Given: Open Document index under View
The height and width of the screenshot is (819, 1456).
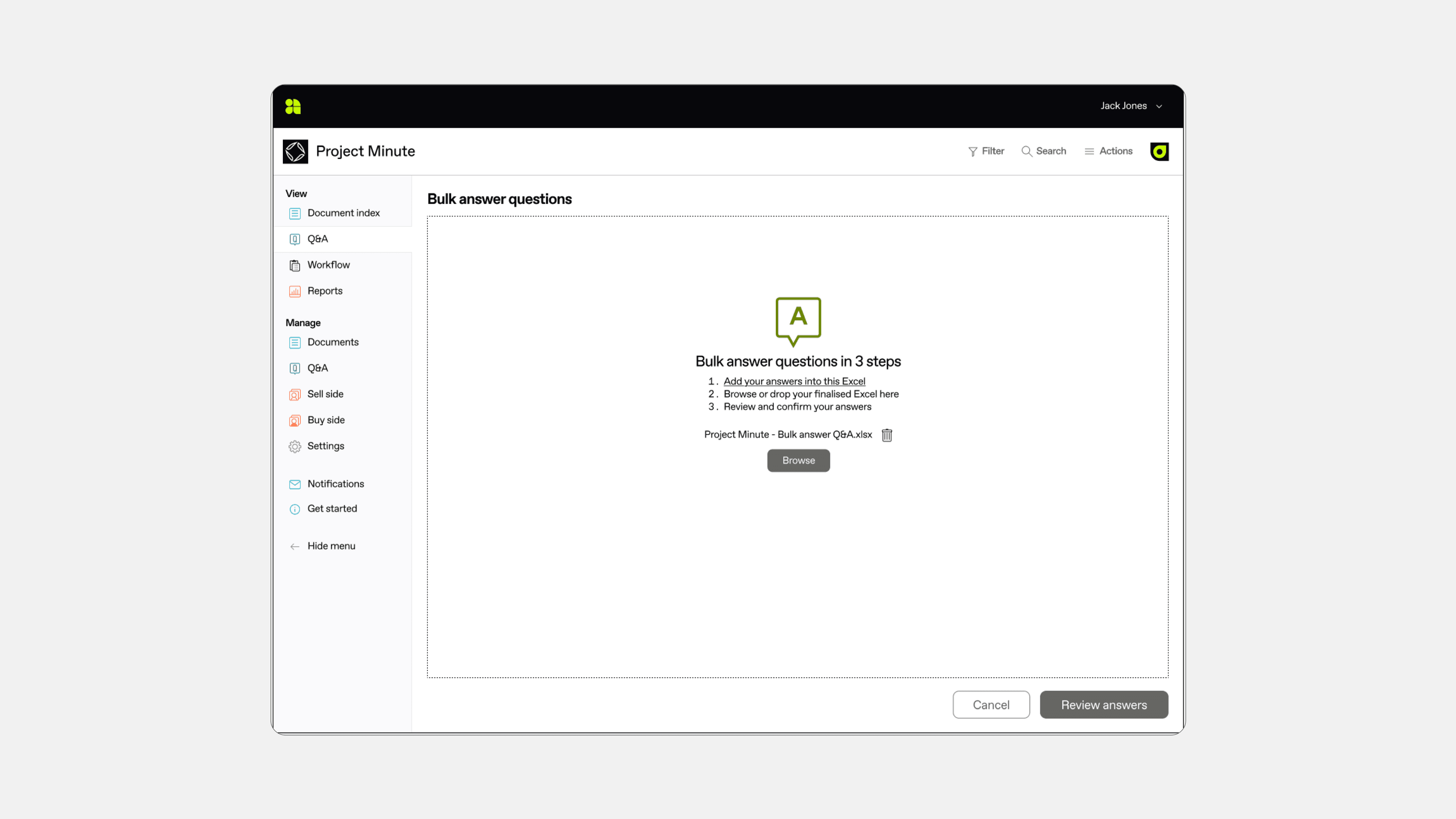Looking at the screenshot, I should pos(343,213).
